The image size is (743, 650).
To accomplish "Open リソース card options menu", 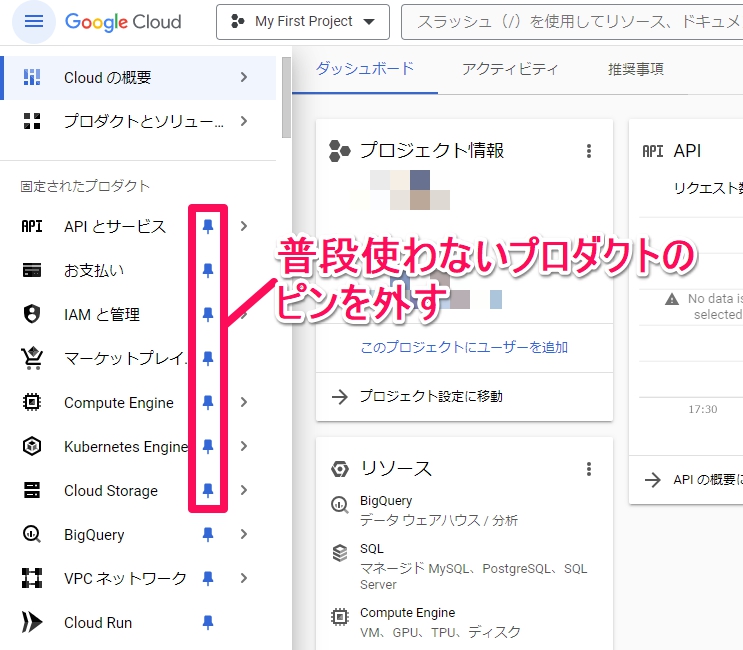I will pos(589,469).
